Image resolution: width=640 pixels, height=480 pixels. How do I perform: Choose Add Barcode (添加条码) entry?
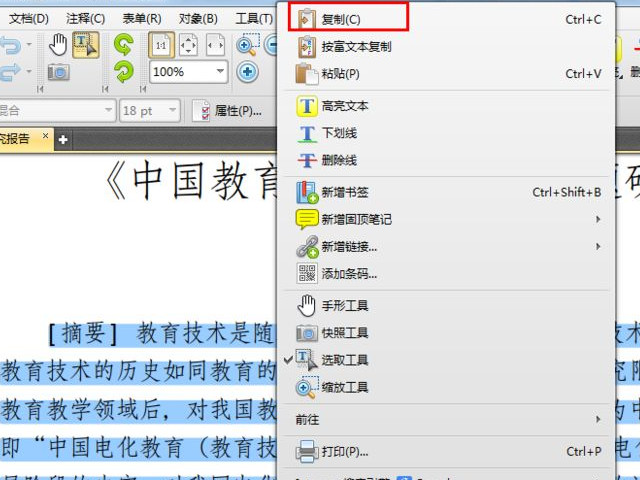[448, 273]
